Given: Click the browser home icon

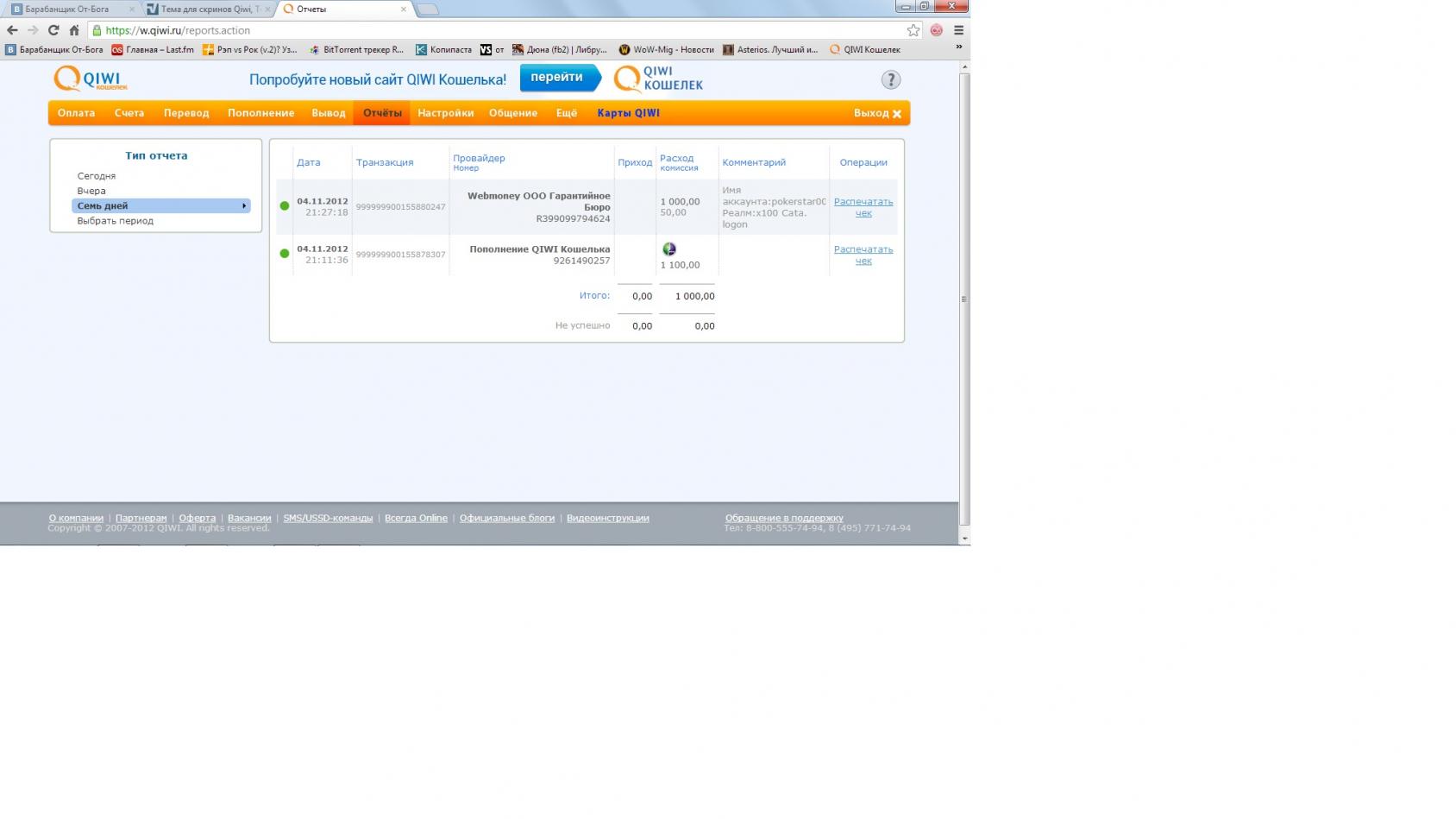Looking at the screenshot, I should [74, 30].
